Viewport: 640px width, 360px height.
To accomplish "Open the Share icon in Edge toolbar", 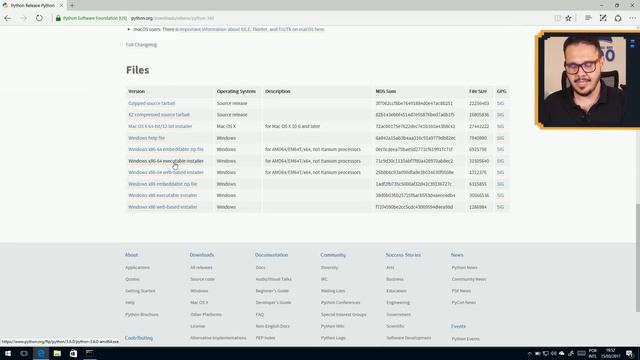I will [x=618, y=18].
